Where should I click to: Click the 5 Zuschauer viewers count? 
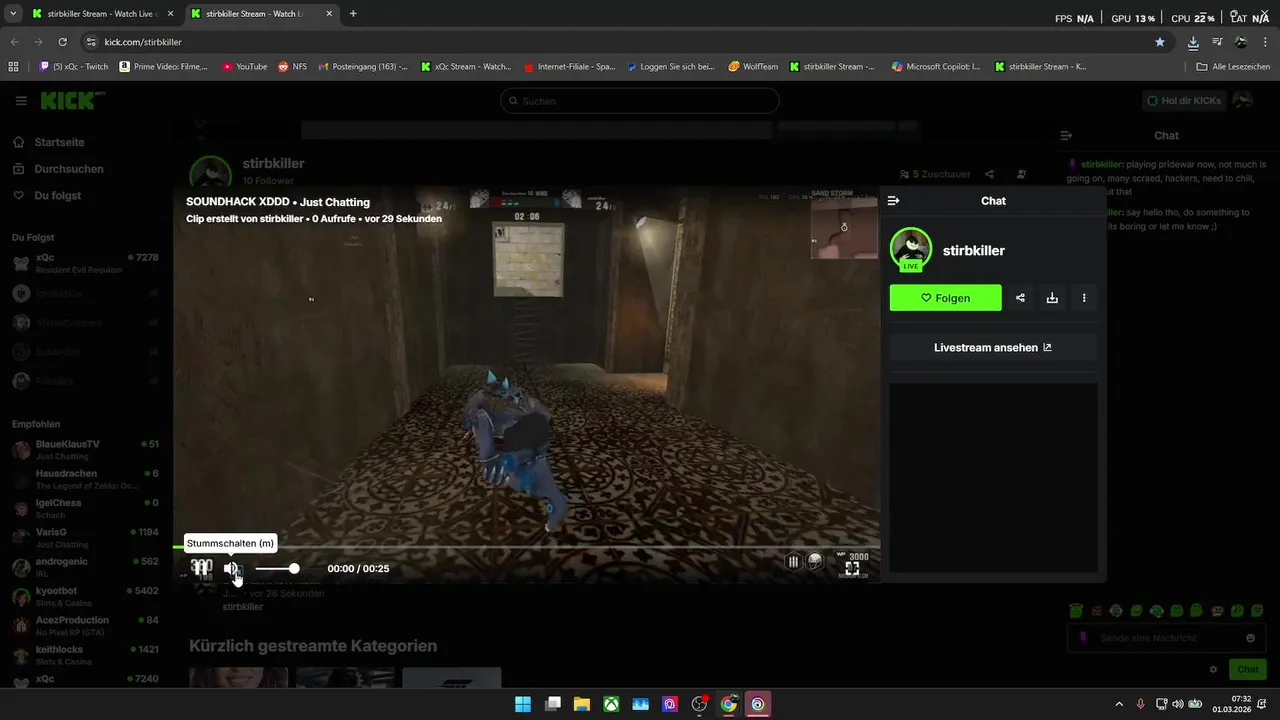[x=935, y=174]
